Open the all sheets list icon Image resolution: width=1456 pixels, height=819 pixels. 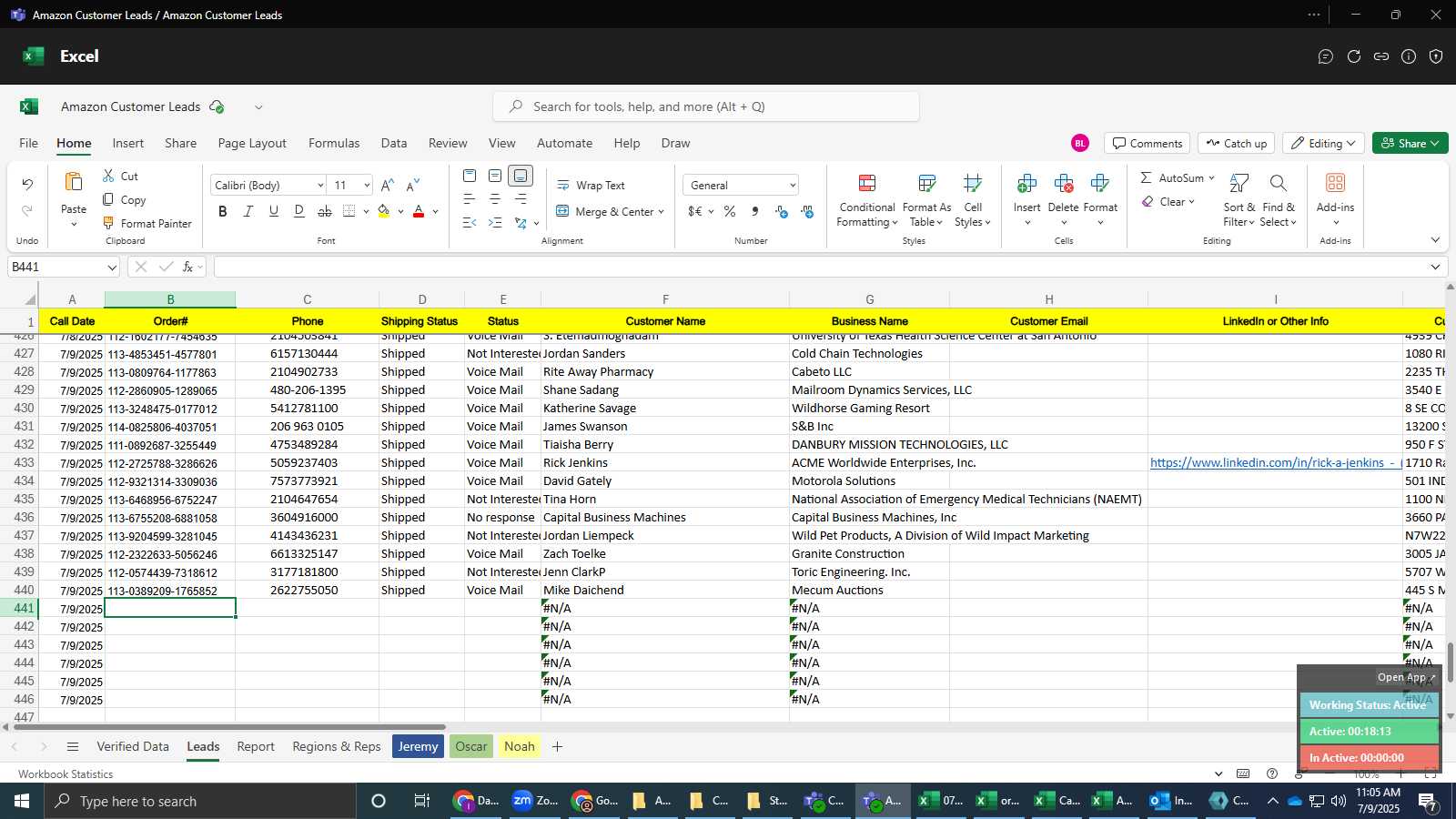pos(73,746)
